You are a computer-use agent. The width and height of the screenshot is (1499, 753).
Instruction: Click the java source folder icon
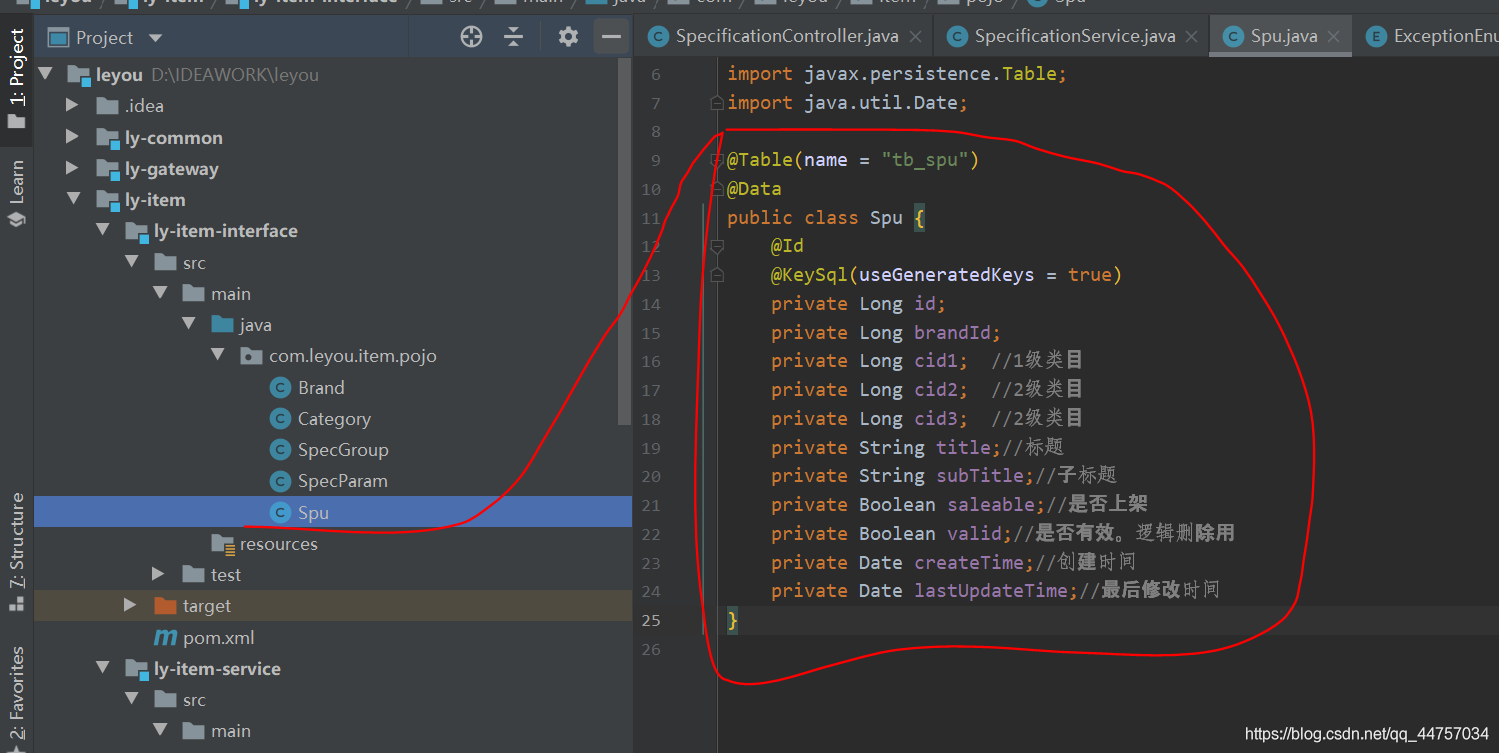pos(223,325)
